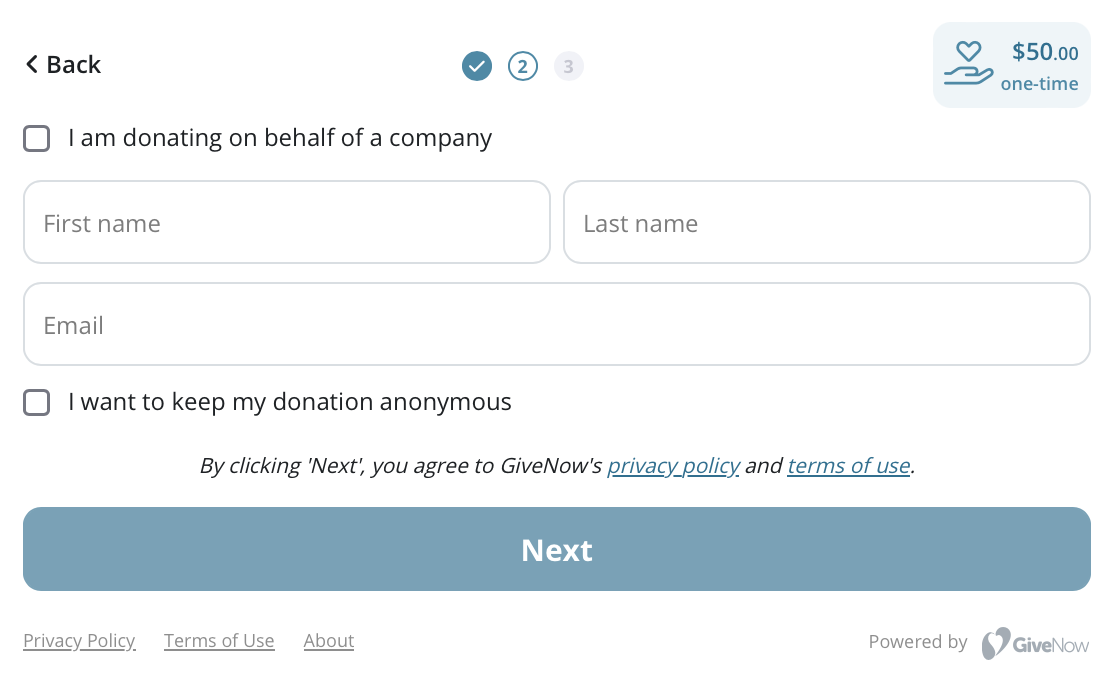This screenshot has height=676, width=1110.
Task: Select step 3 indicator circle
Action: click(x=569, y=66)
